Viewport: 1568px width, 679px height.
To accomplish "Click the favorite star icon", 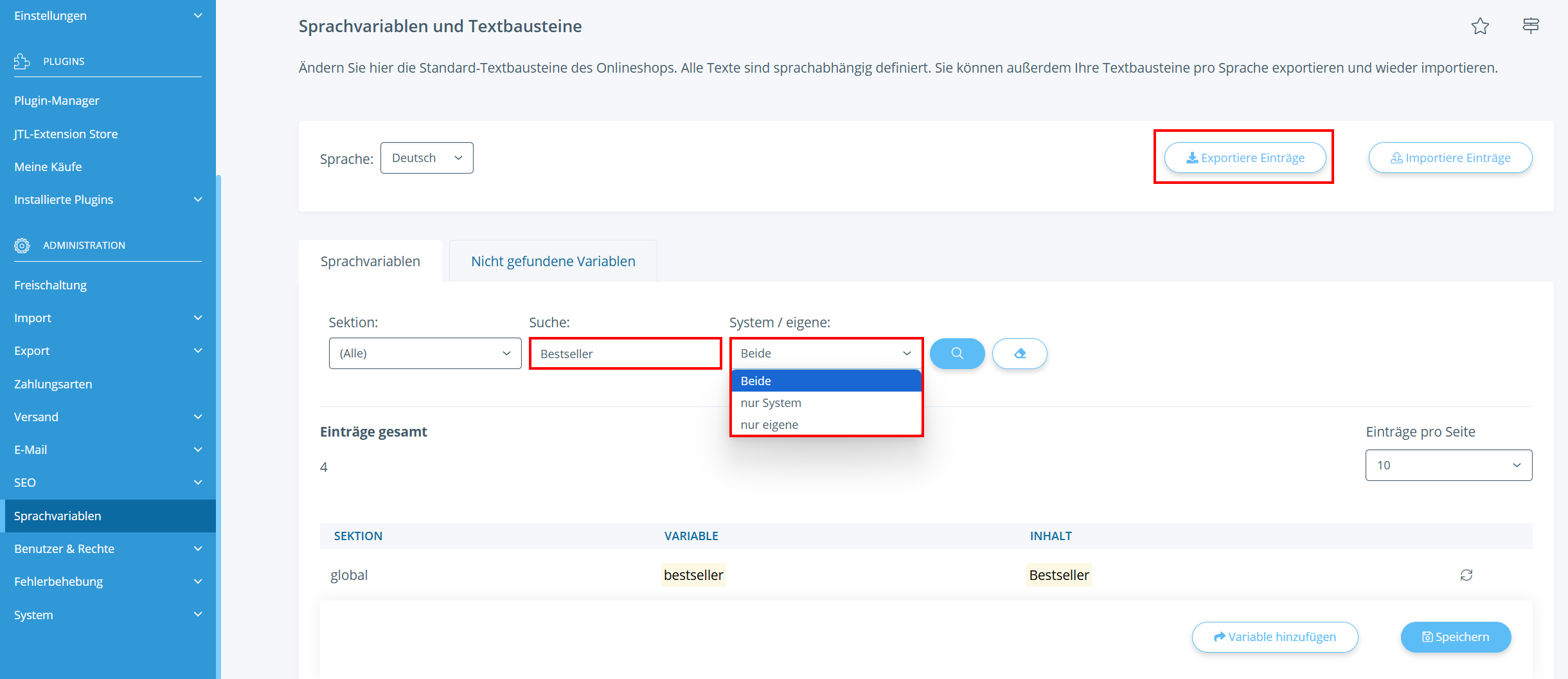I will coord(1480,26).
